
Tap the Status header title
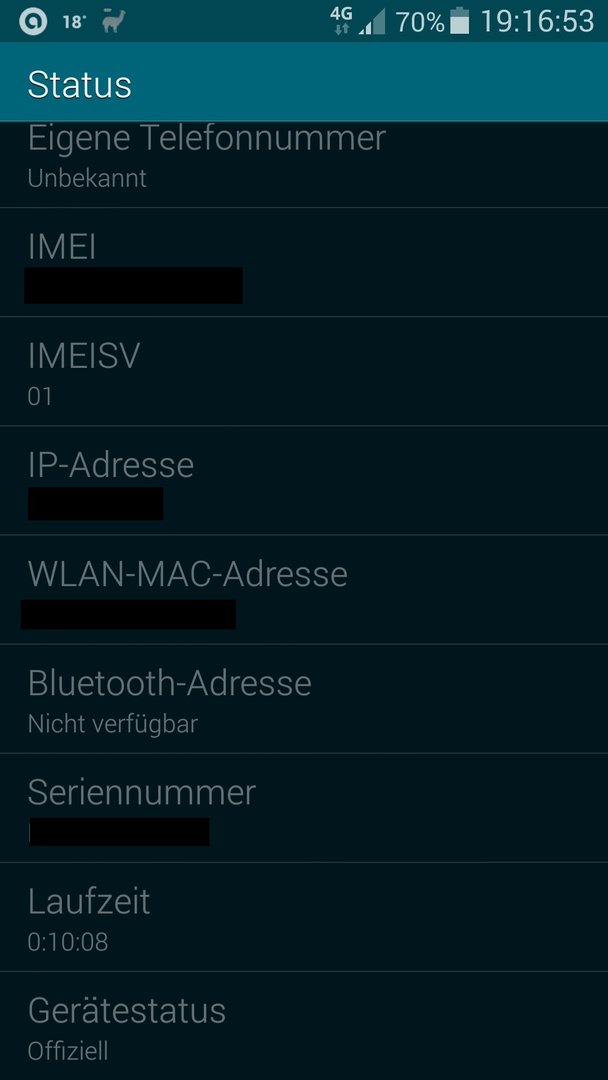point(79,85)
